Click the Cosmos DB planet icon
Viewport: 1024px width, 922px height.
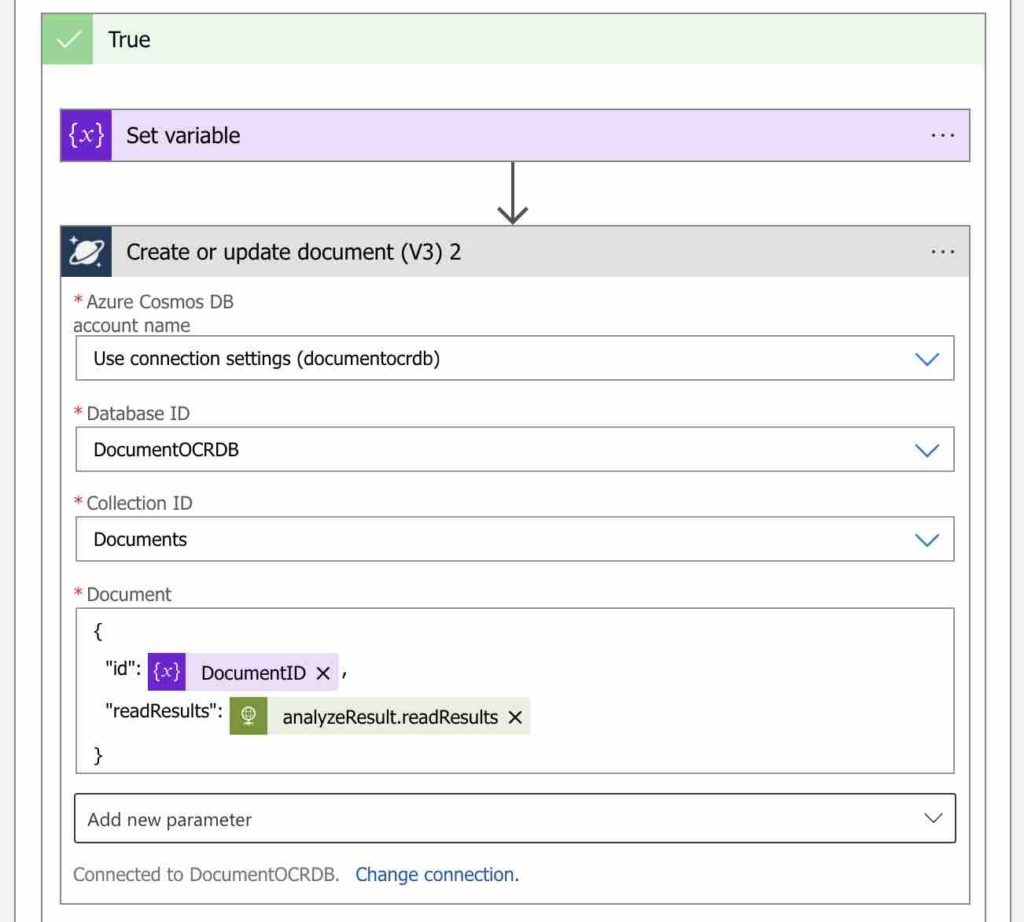[x=86, y=252]
